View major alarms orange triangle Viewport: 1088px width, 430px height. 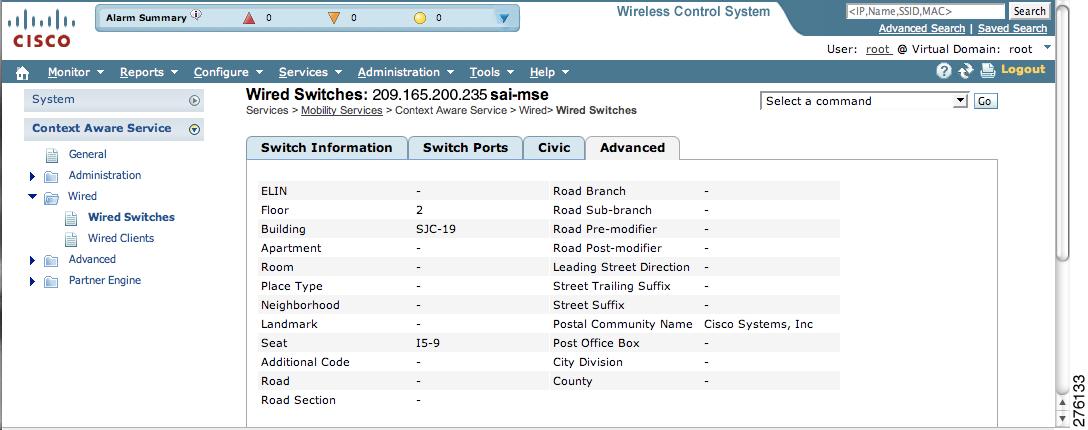coord(334,18)
